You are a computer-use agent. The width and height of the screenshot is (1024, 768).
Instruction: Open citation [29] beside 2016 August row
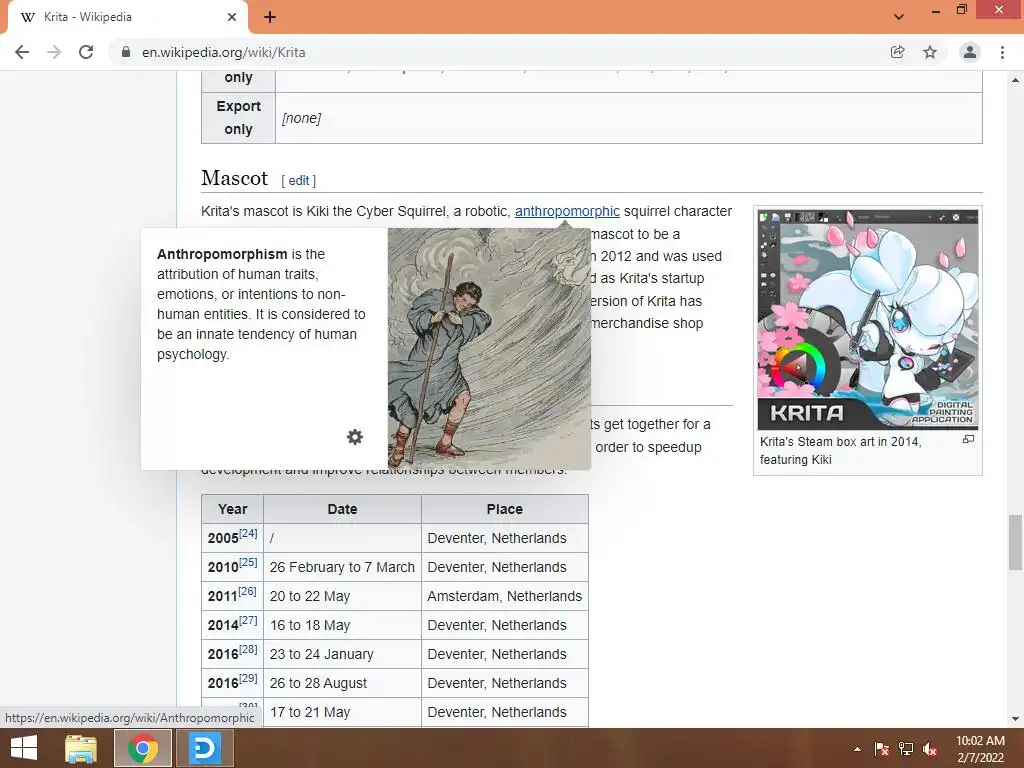pyautogui.click(x=248, y=678)
